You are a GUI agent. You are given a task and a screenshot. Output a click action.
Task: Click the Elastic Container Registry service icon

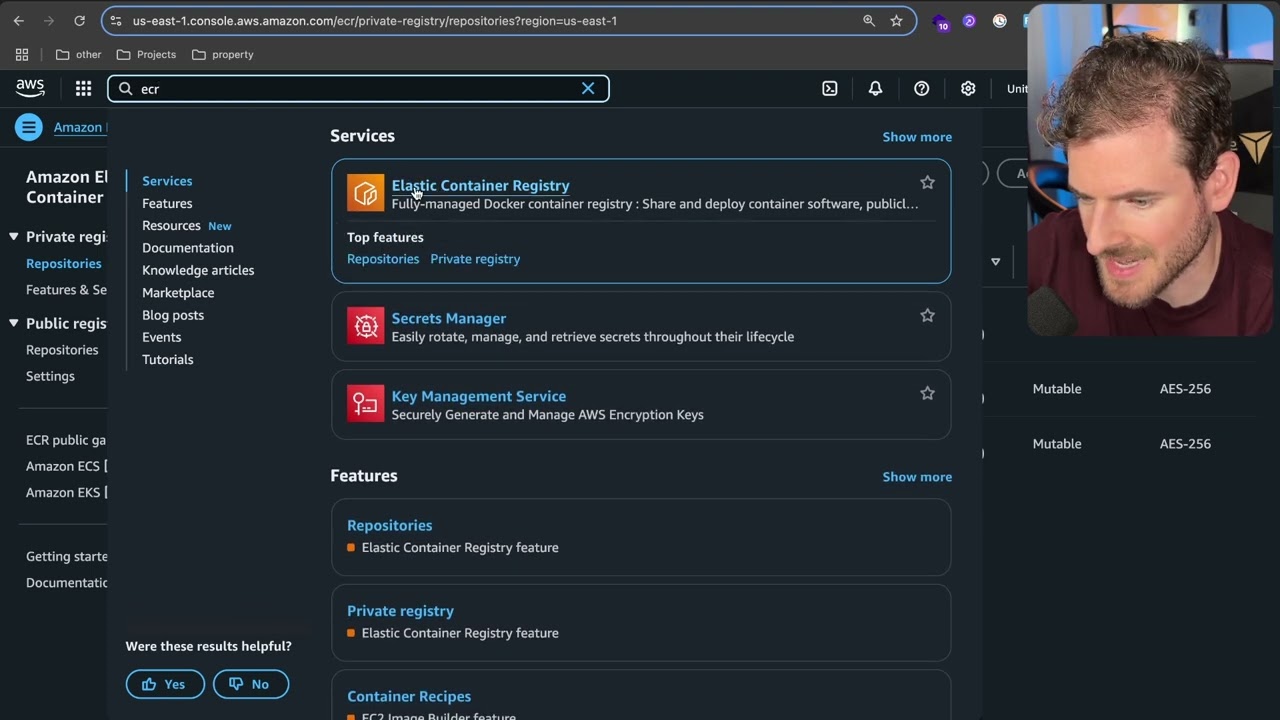click(365, 193)
